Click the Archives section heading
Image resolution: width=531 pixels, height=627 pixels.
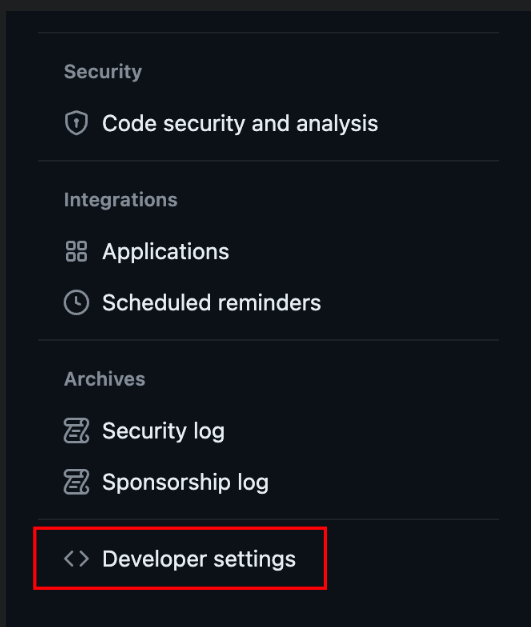tap(104, 379)
